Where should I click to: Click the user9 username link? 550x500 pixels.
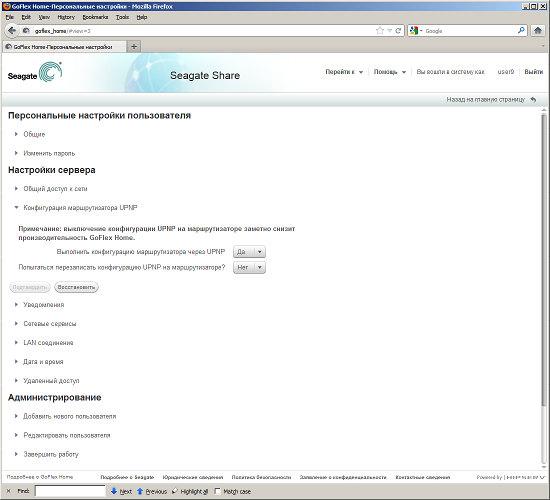click(x=505, y=72)
